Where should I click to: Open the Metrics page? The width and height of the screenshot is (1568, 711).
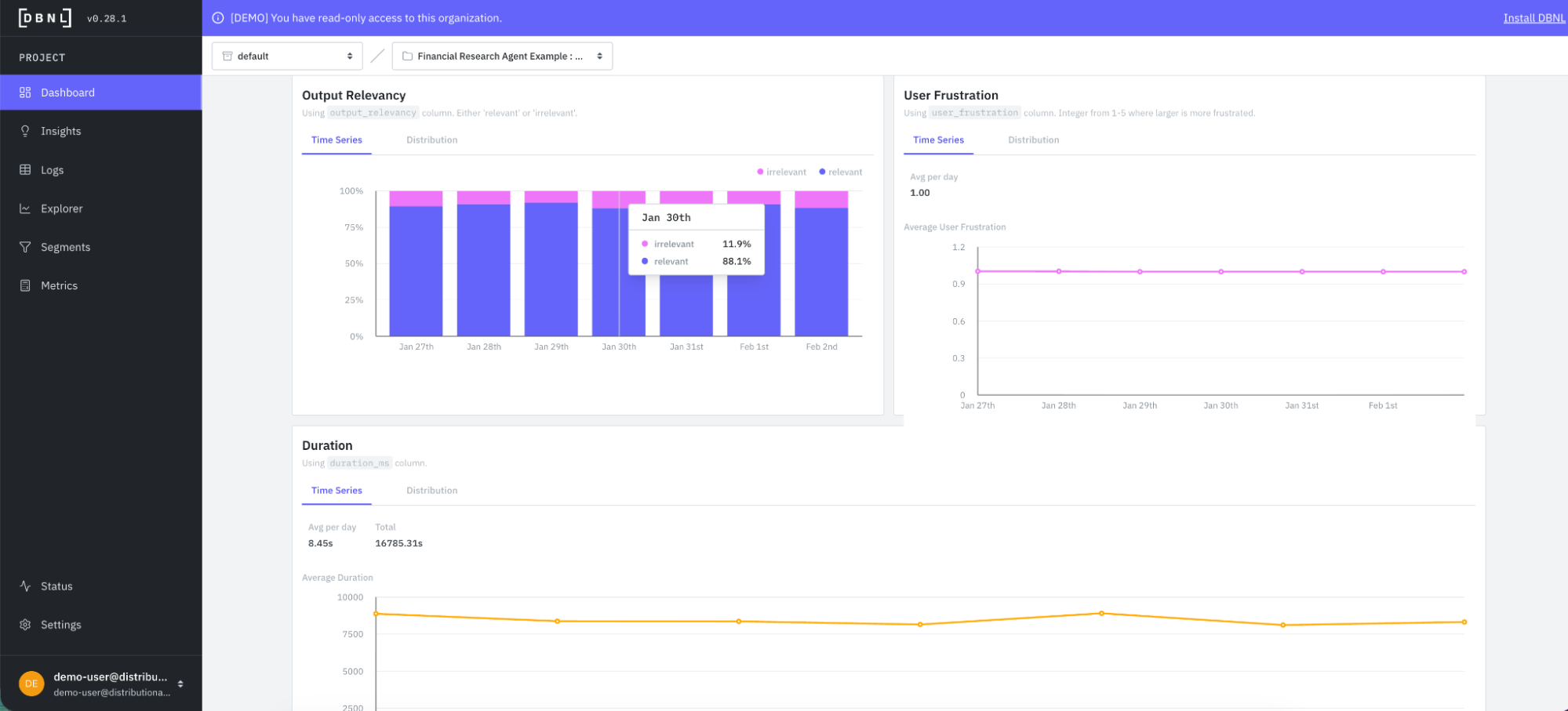[x=60, y=285]
